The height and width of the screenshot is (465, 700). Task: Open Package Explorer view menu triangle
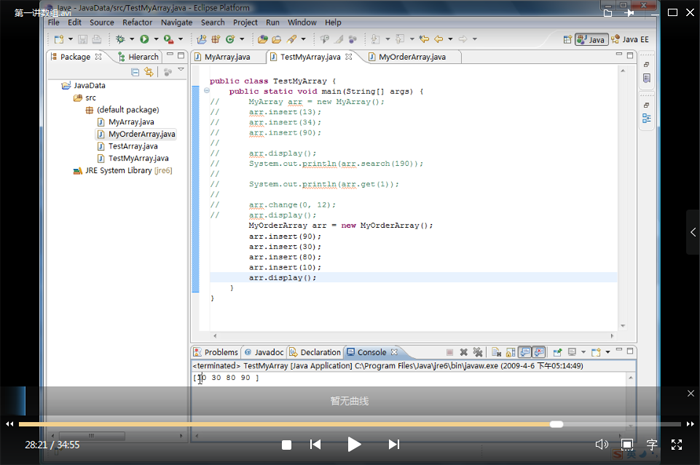181,70
